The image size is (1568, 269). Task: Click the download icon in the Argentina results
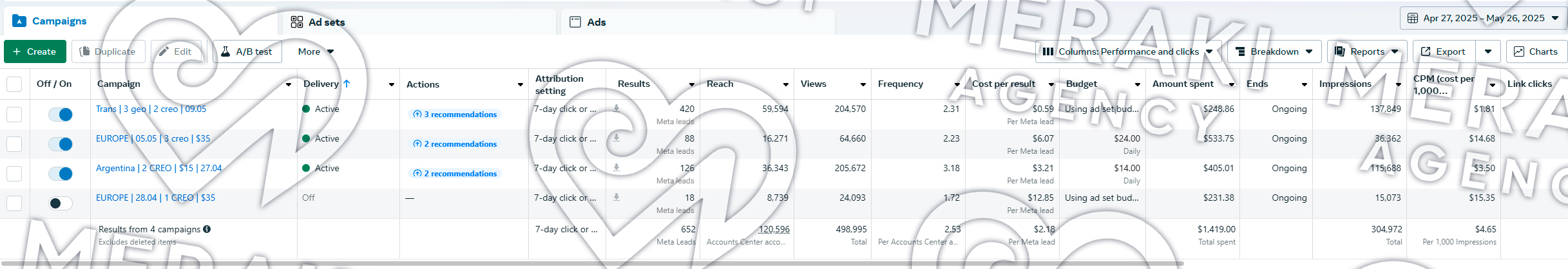click(617, 167)
